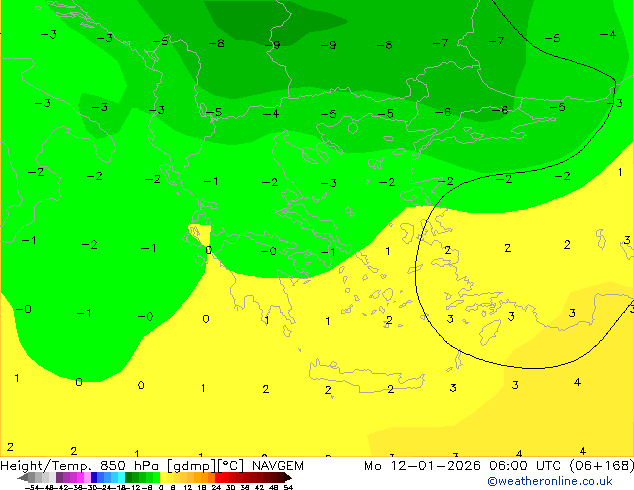
Task: Pick the dark purple legend swatch
Action: (x=59, y=477)
